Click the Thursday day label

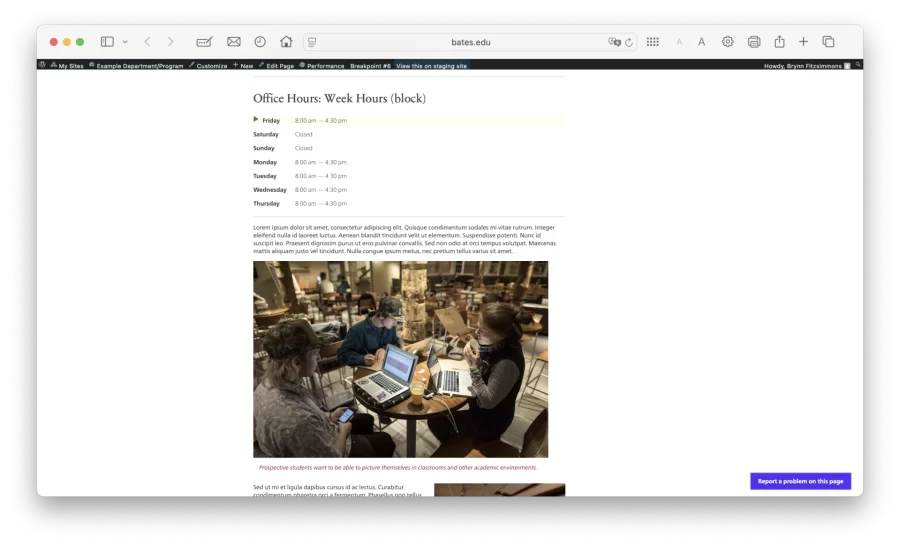click(x=266, y=204)
